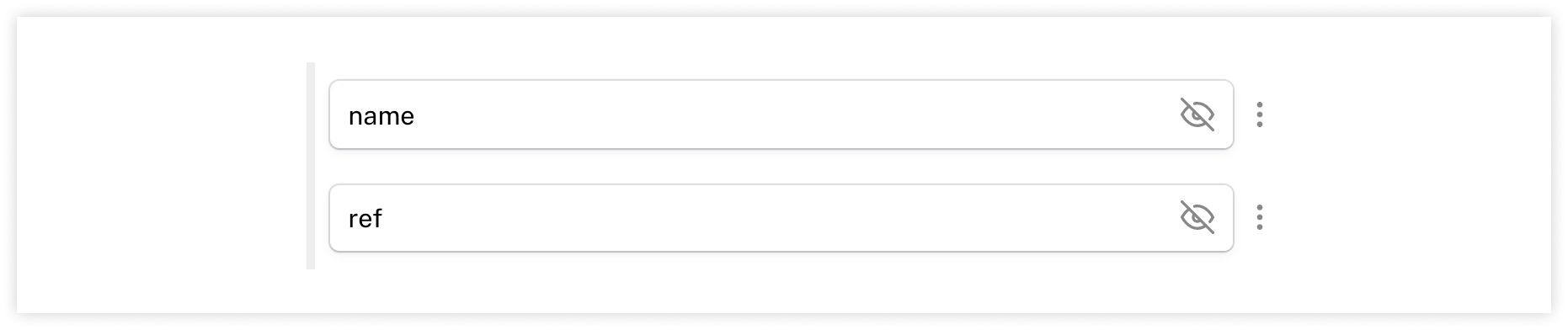This screenshot has height=330, width=1568.
Task: Expand more options kebab for name row
Action: click(1259, 114)
